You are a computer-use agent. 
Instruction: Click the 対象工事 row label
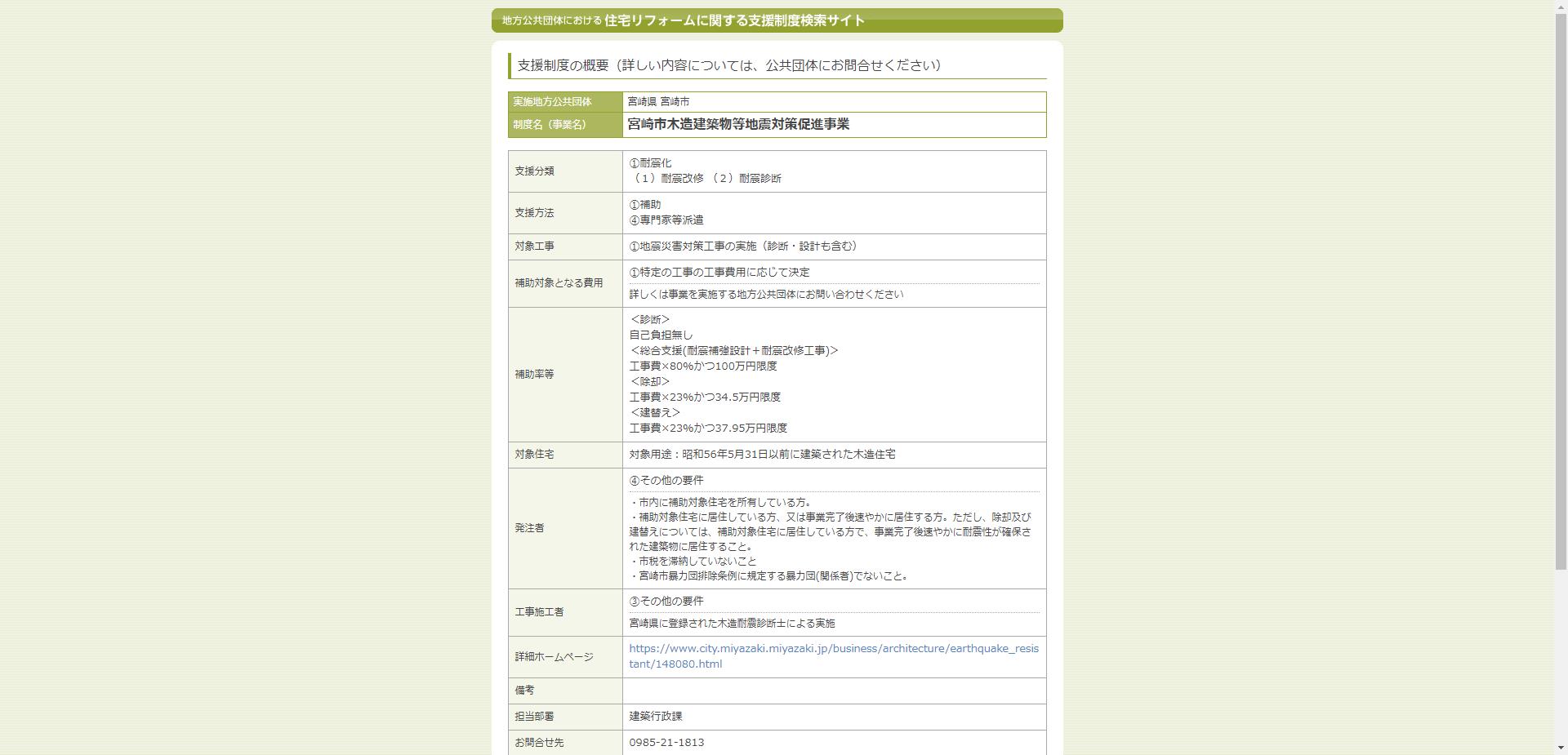pos(534,246)
